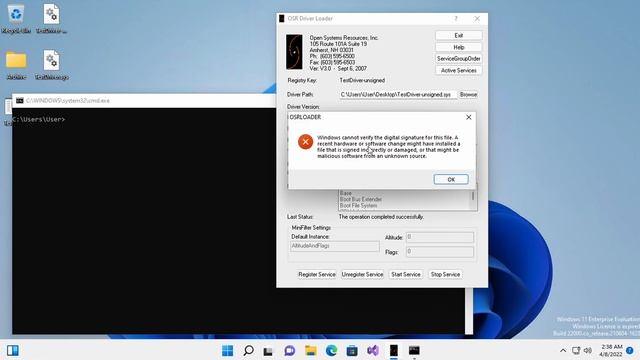The height and width of the screenshot is (360, 640).
Task: Switch to OSR Driver Loader taskbar icon
Action: pos(393,350)
